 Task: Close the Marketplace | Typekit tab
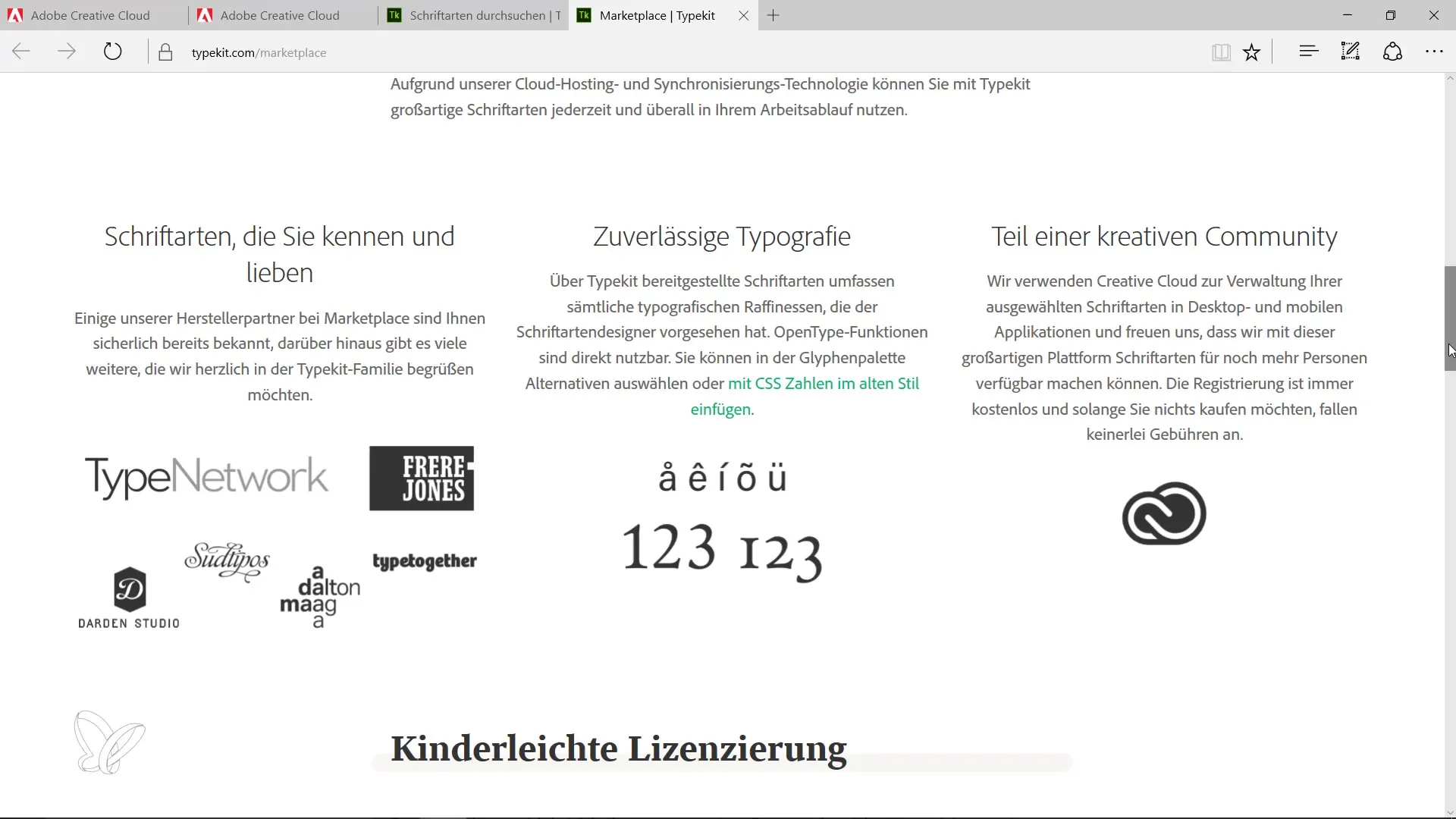[x=744, y=15]
